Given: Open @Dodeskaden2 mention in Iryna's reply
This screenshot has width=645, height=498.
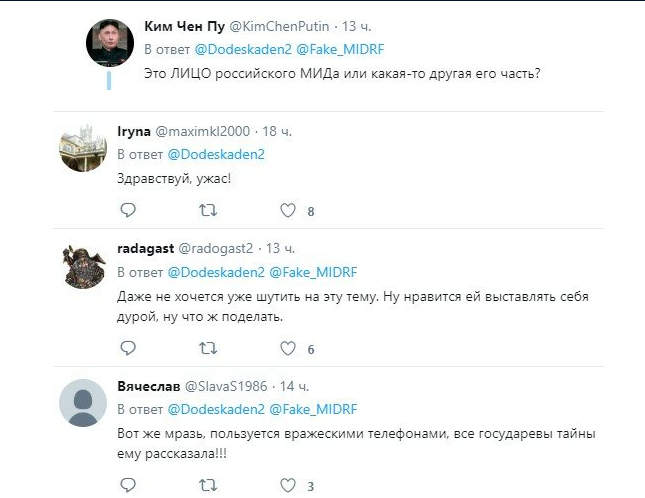Looking at the screenshot, I should click(x=215, y=155).
